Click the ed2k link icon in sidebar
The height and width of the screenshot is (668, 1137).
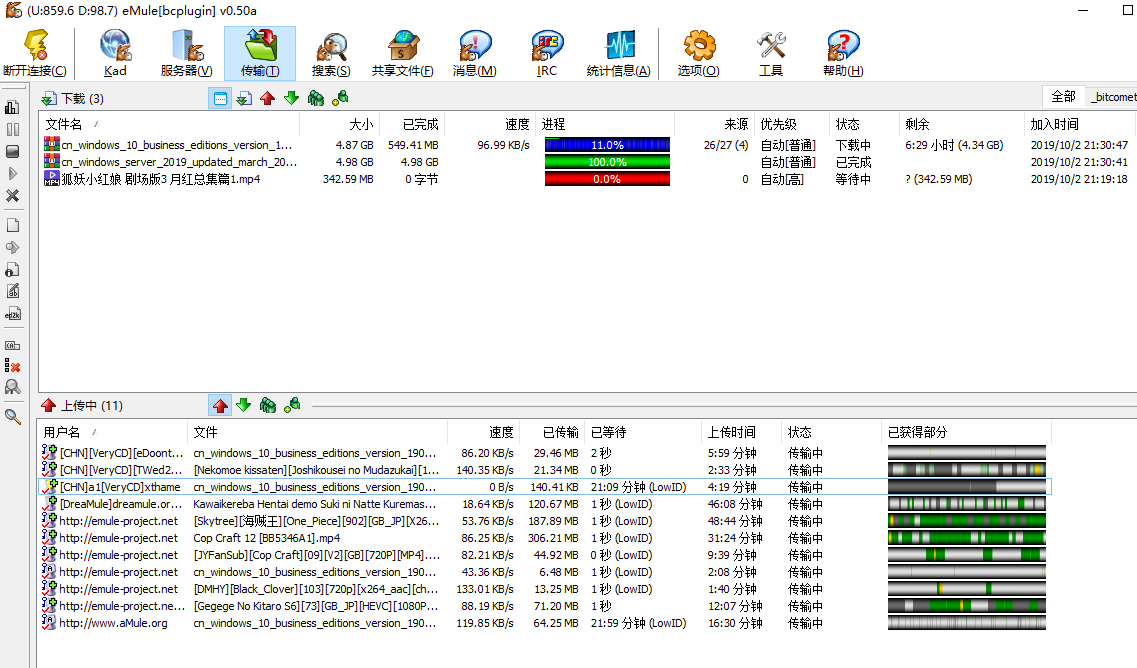pos(13,313)
